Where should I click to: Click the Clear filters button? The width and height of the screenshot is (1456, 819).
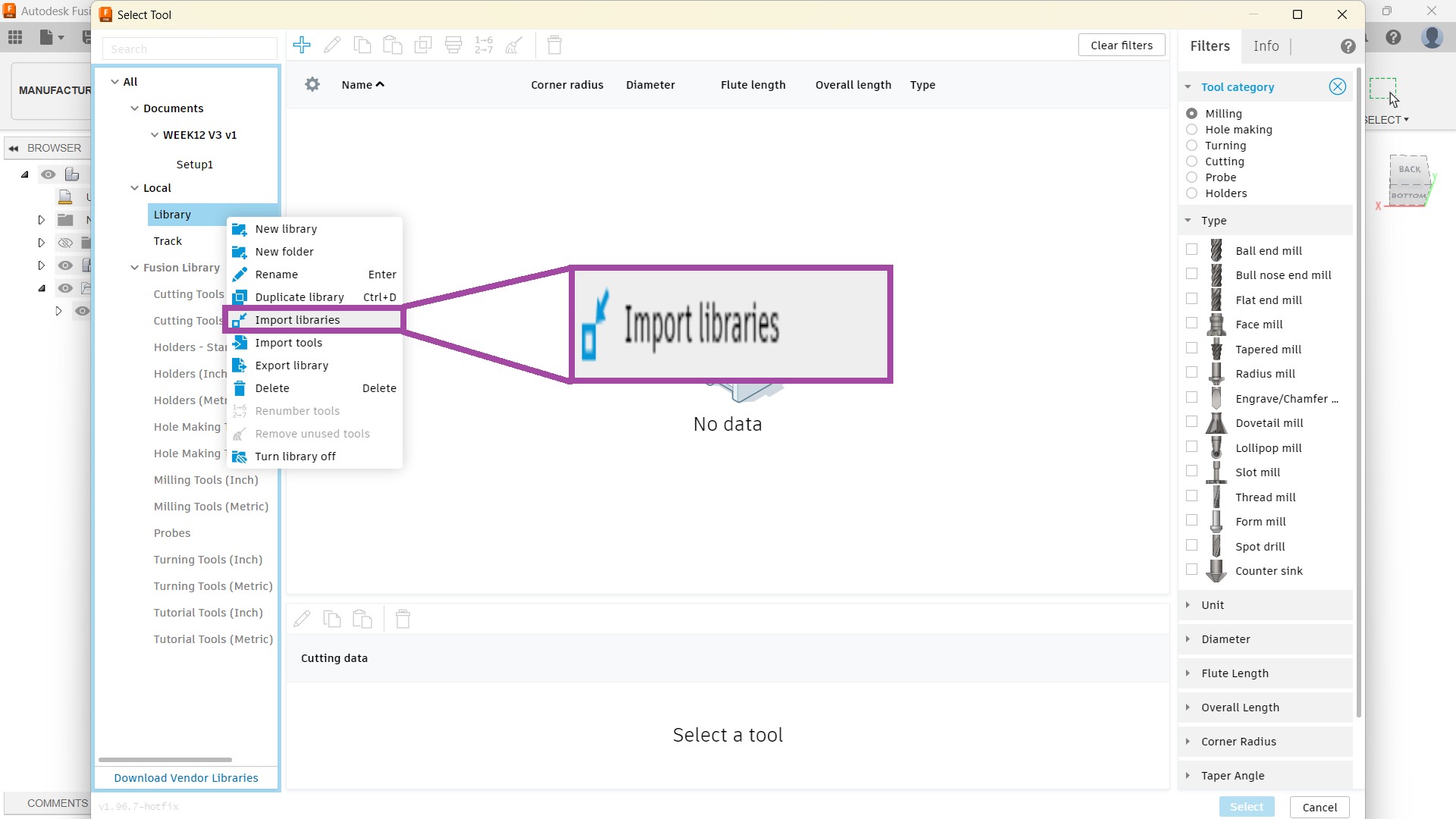1122,45
